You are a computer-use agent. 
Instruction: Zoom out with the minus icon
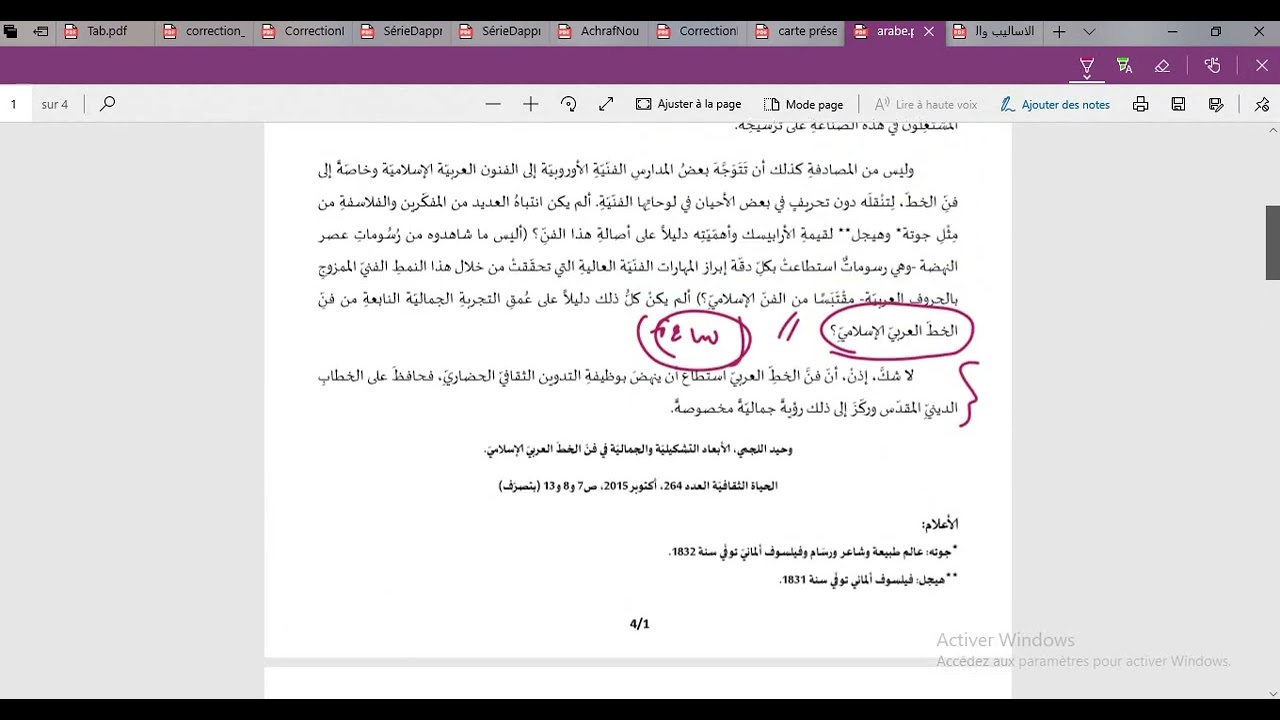point(493,104)
